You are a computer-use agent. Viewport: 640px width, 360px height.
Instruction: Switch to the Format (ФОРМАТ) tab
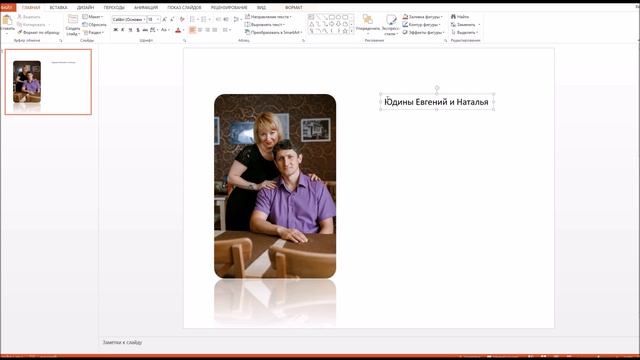click(x=294, y=7)
